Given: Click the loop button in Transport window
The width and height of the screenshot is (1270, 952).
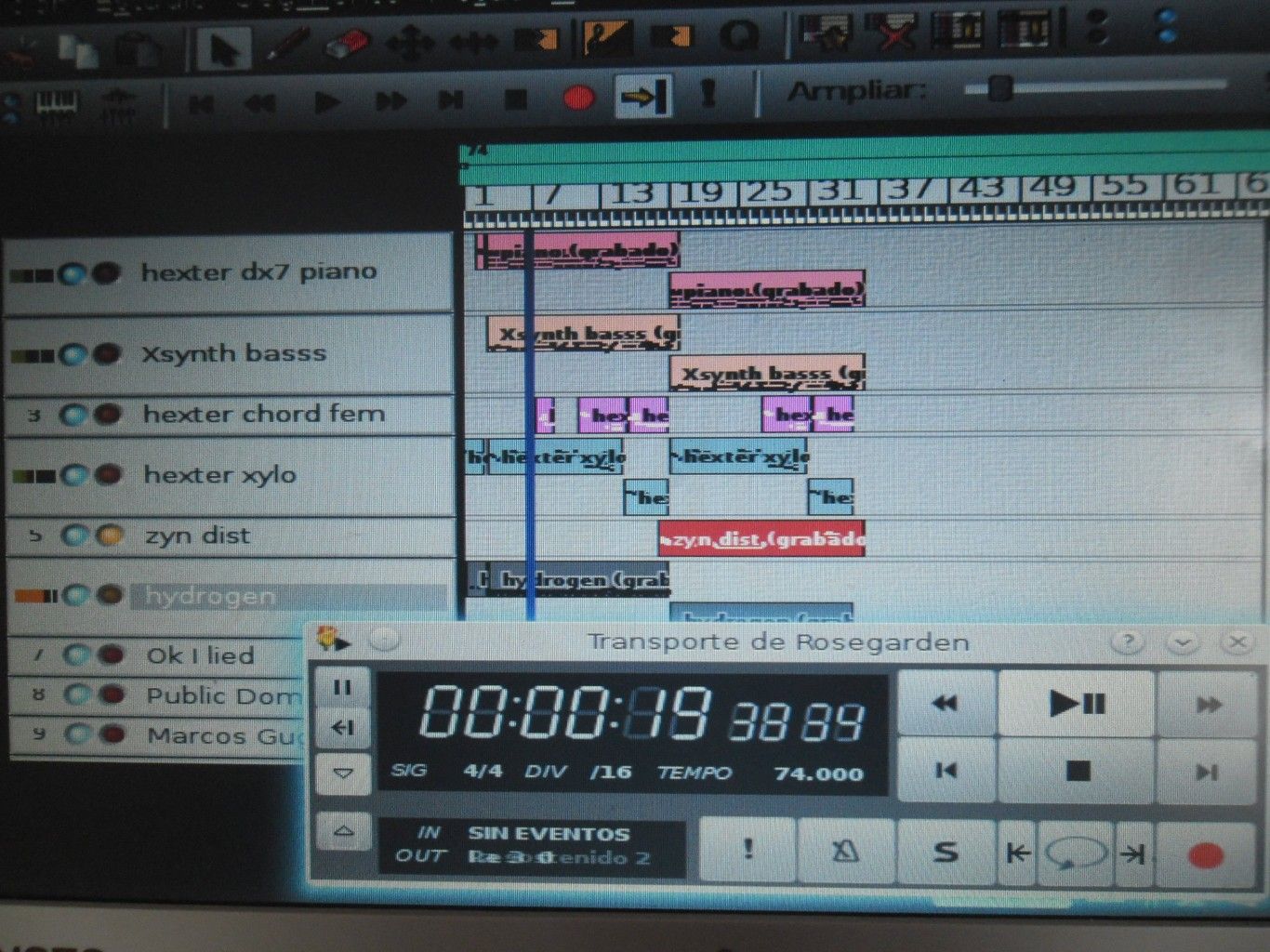Looking at the screenshot, I should tap(1075, 853).
